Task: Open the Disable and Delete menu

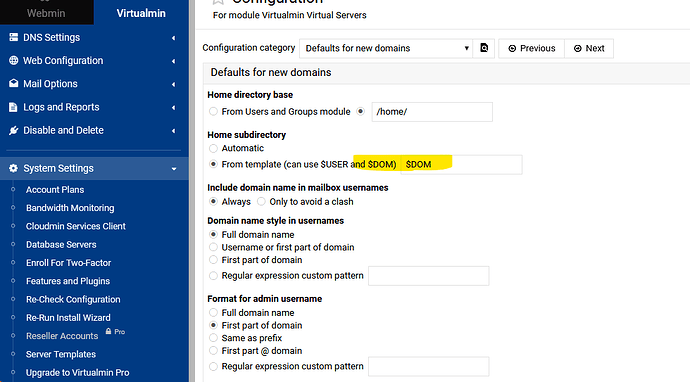Action: [x=63, y=130]
